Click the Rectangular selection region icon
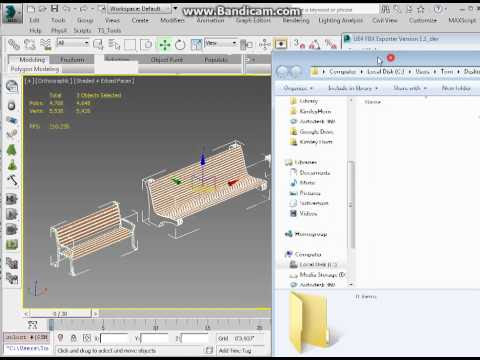The height and width of the screenshot is (360, 480). (x=130, y=44)
